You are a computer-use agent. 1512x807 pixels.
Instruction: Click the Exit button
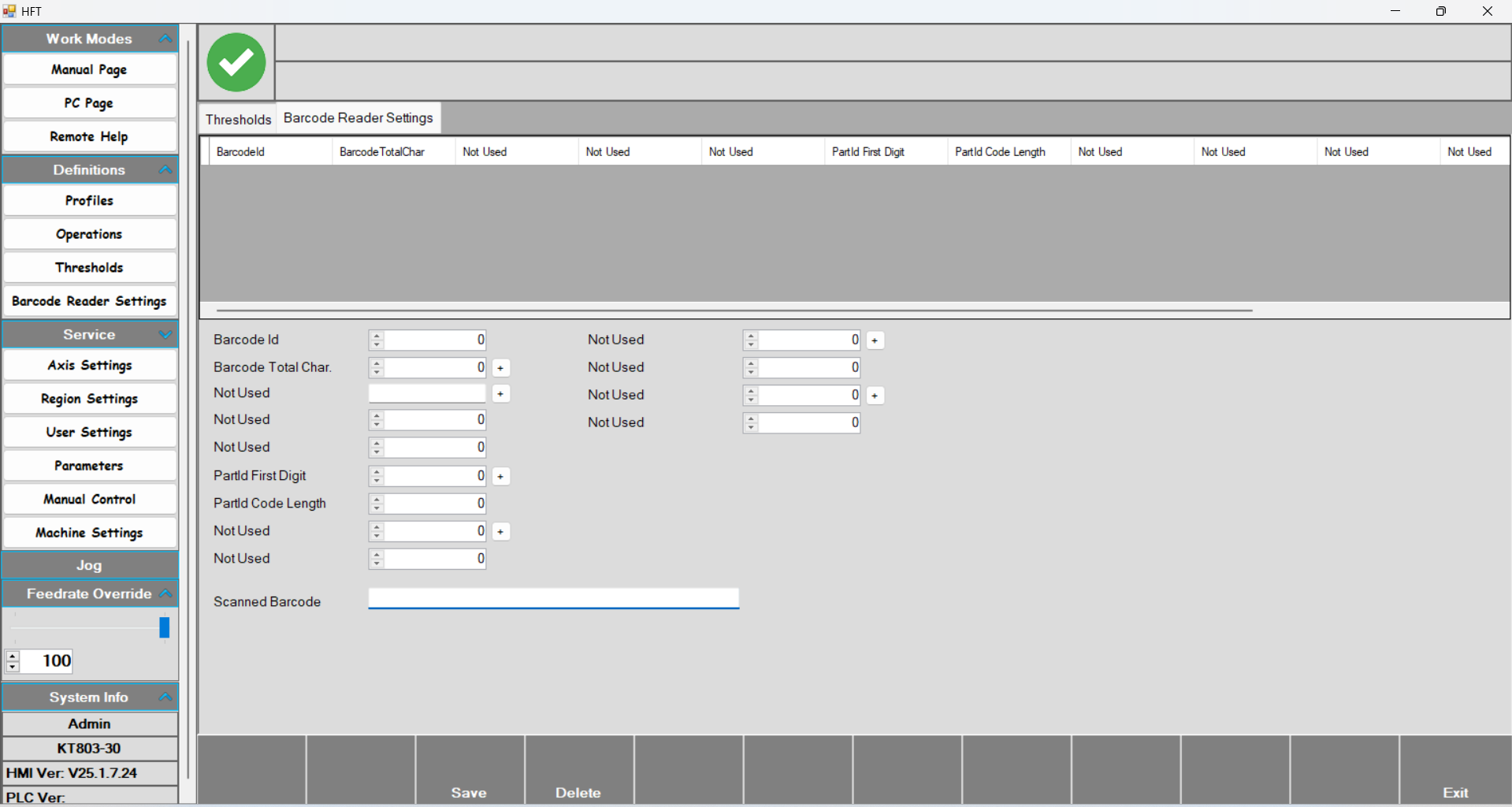coord(1454,792)
